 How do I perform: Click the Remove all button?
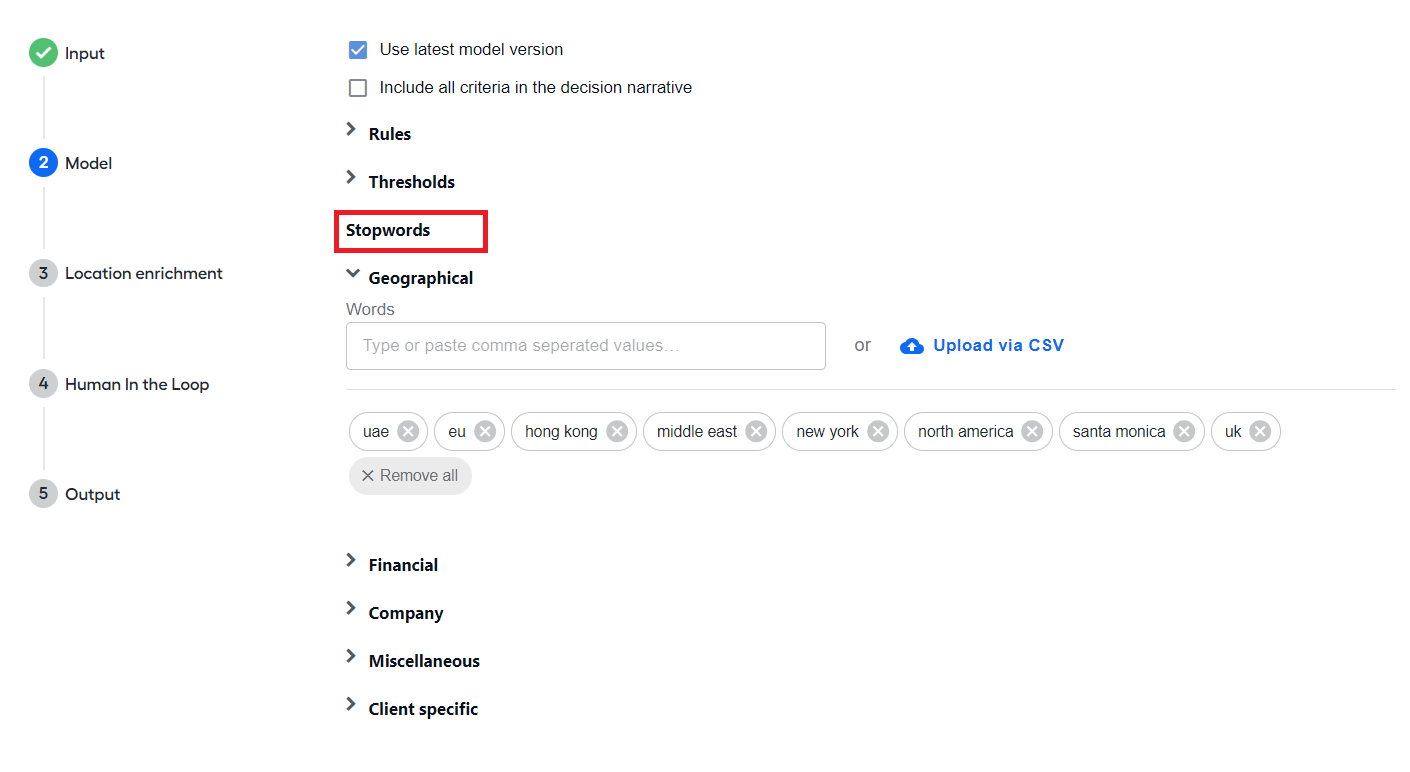click(x=410, y=475)
